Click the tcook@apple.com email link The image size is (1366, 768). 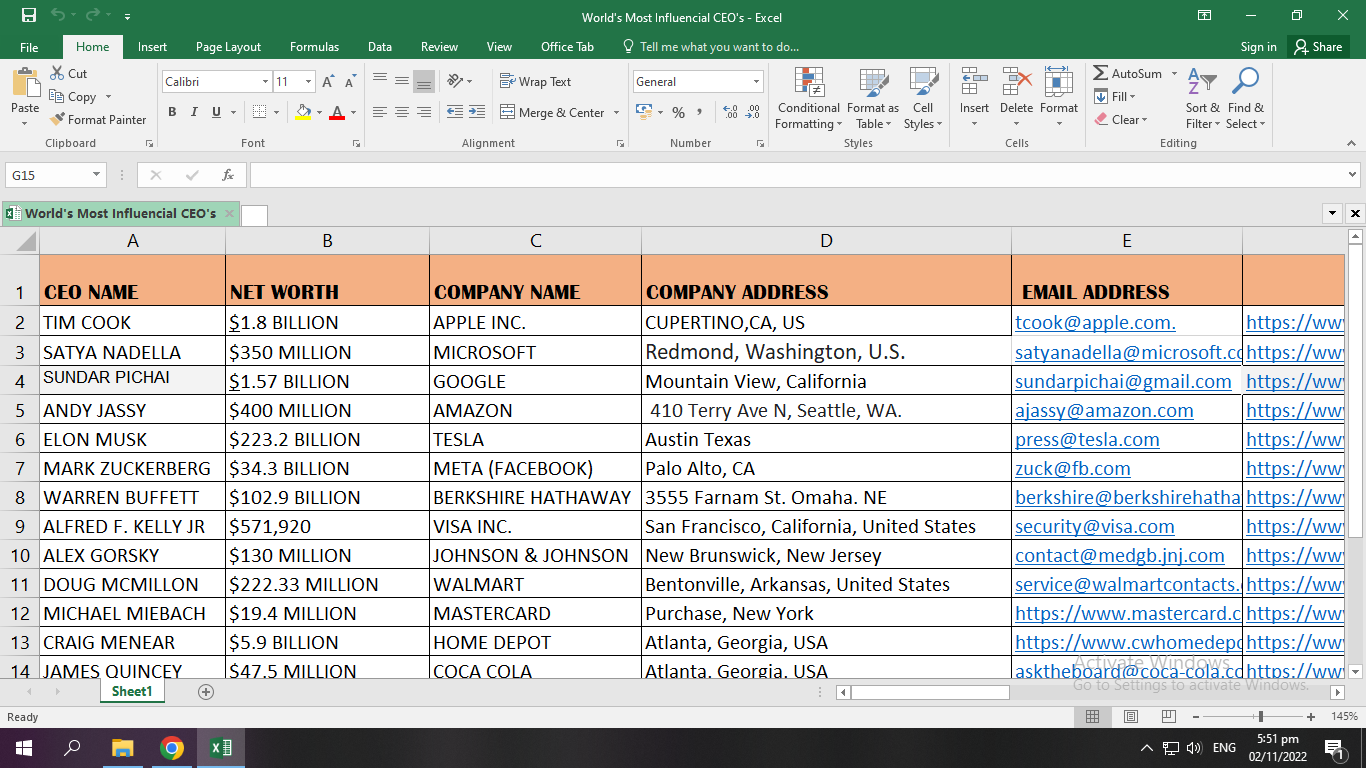[x=1095, y=323]
